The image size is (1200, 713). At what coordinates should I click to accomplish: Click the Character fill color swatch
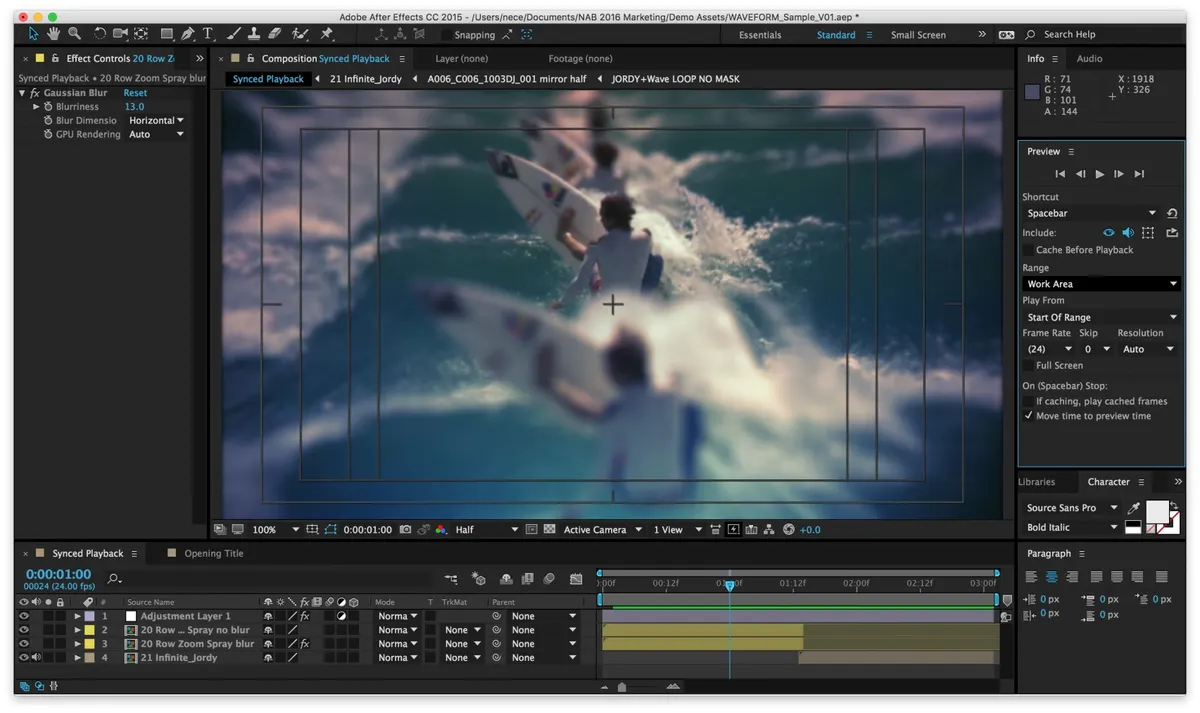tap(1157, 511)
